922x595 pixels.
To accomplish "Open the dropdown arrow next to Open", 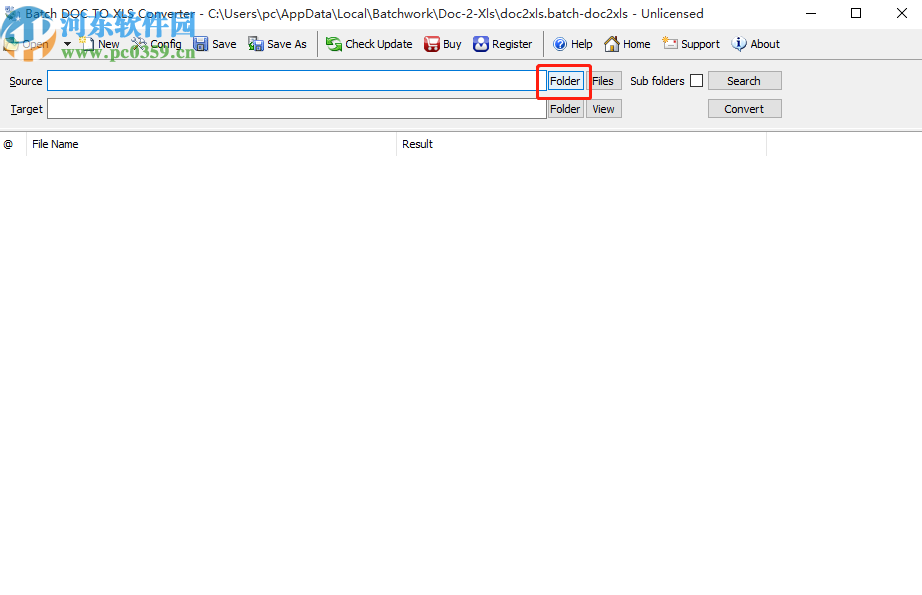I will click(x=66, y=44).
